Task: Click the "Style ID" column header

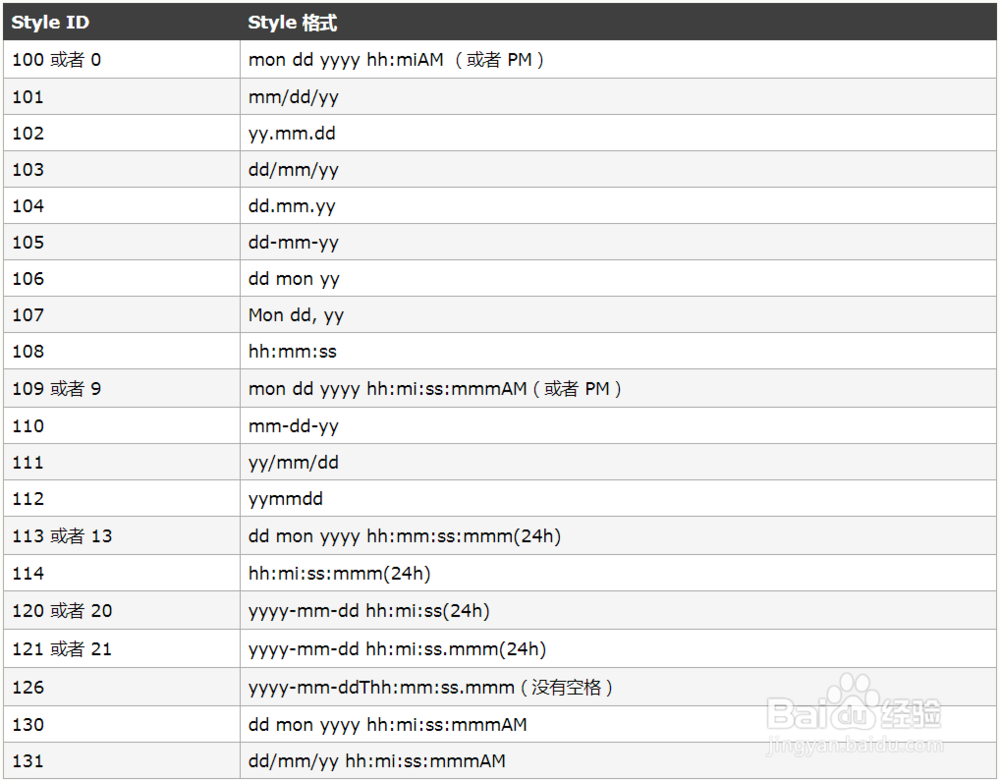Action: [50, 22]
